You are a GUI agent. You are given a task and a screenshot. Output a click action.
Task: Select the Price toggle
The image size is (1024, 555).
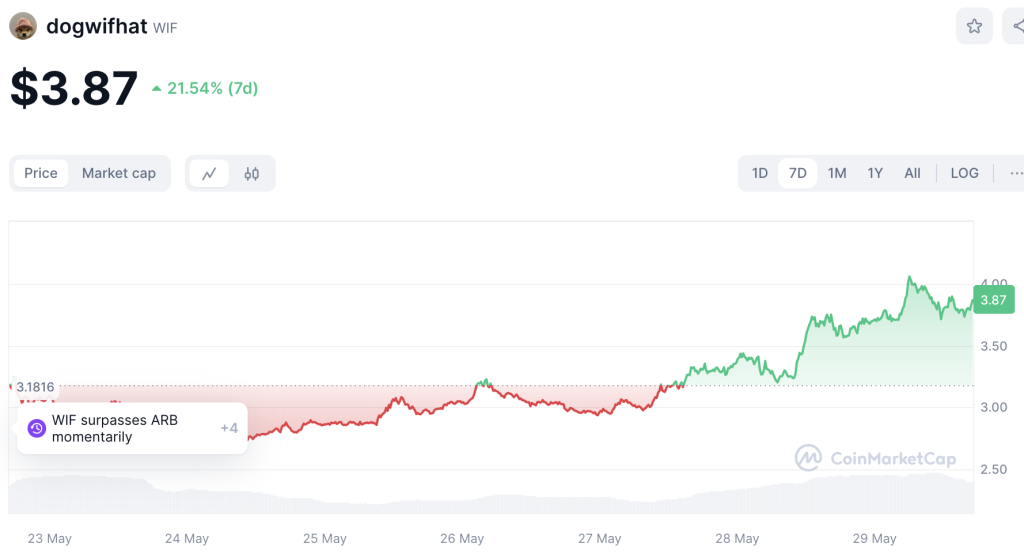pyautogui.click(x=40, y=174)
